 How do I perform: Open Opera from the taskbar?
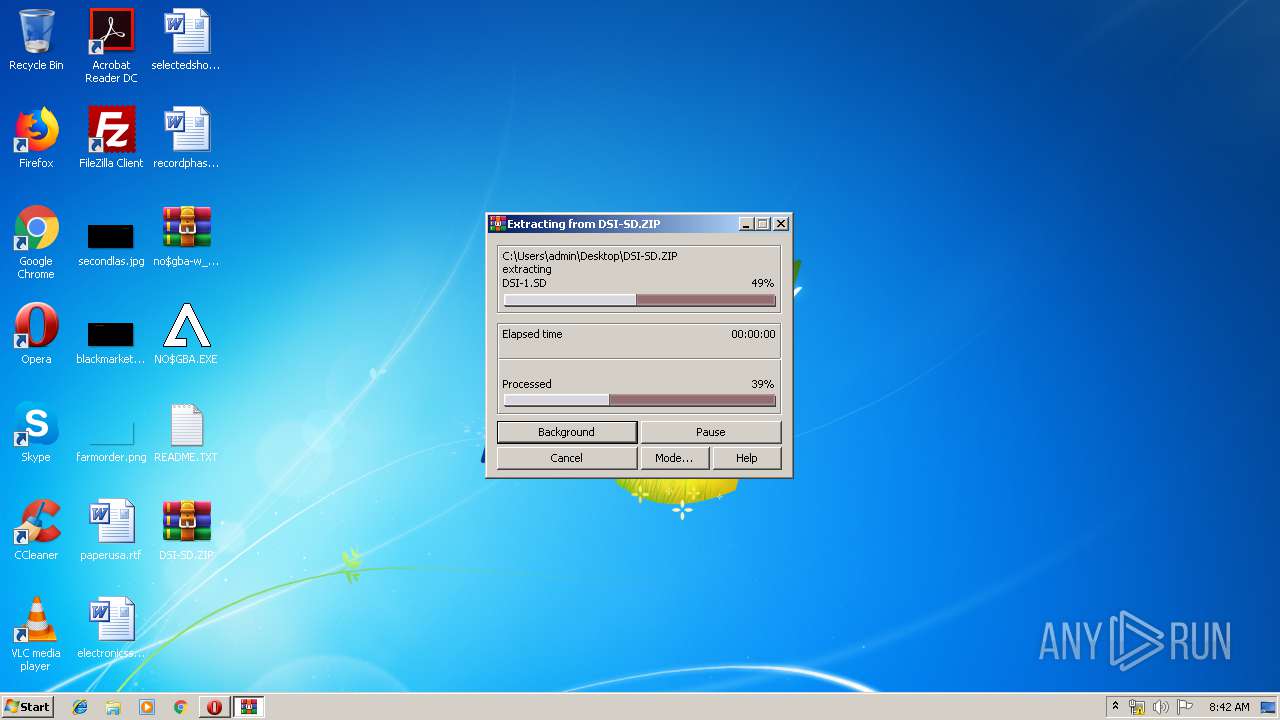tap(214, 707)
